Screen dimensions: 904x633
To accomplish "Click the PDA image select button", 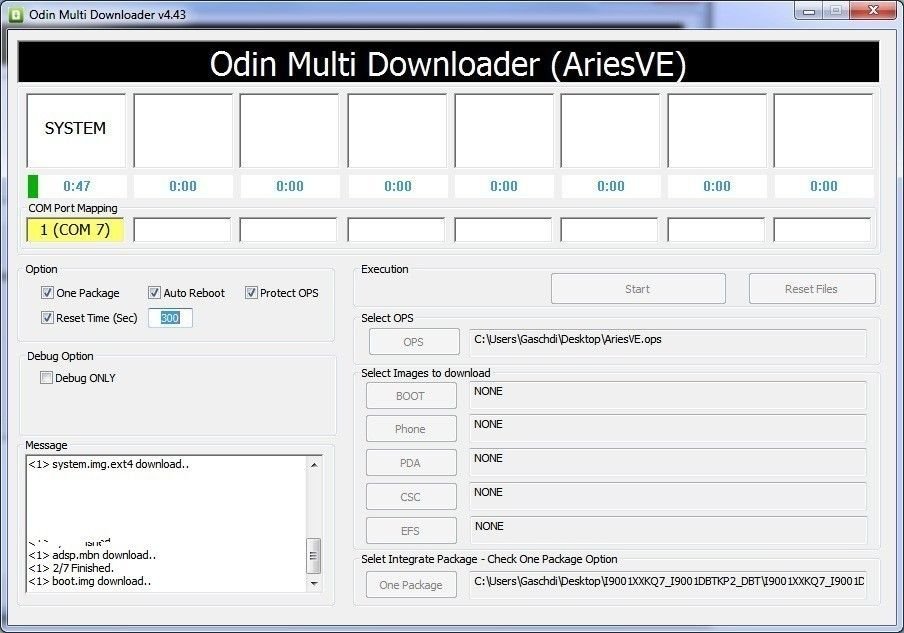I will [411, 463].
